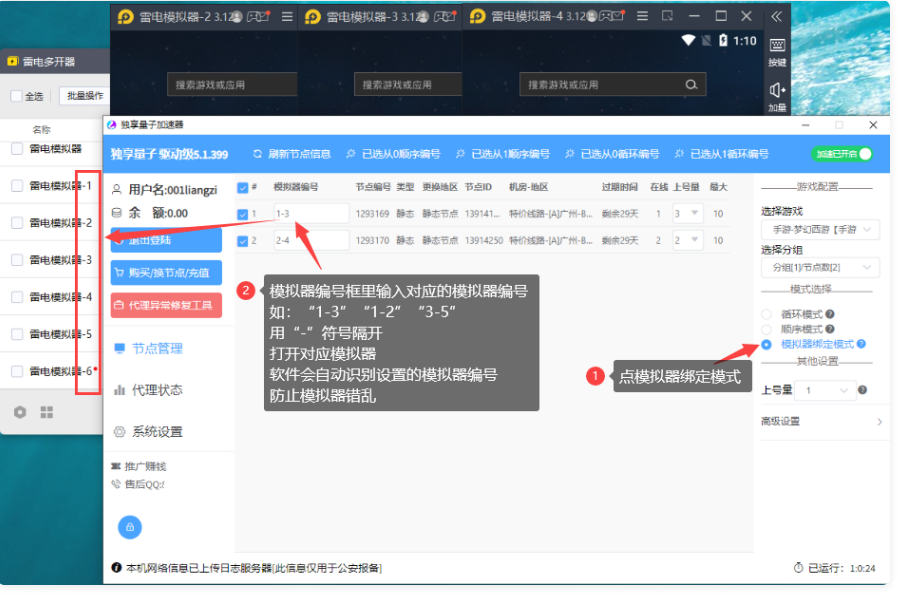Toggle 全选 checkbox in 雷电多开器
Image resolution: width=909 pixels, height=596 pixels.
[16, 96]
